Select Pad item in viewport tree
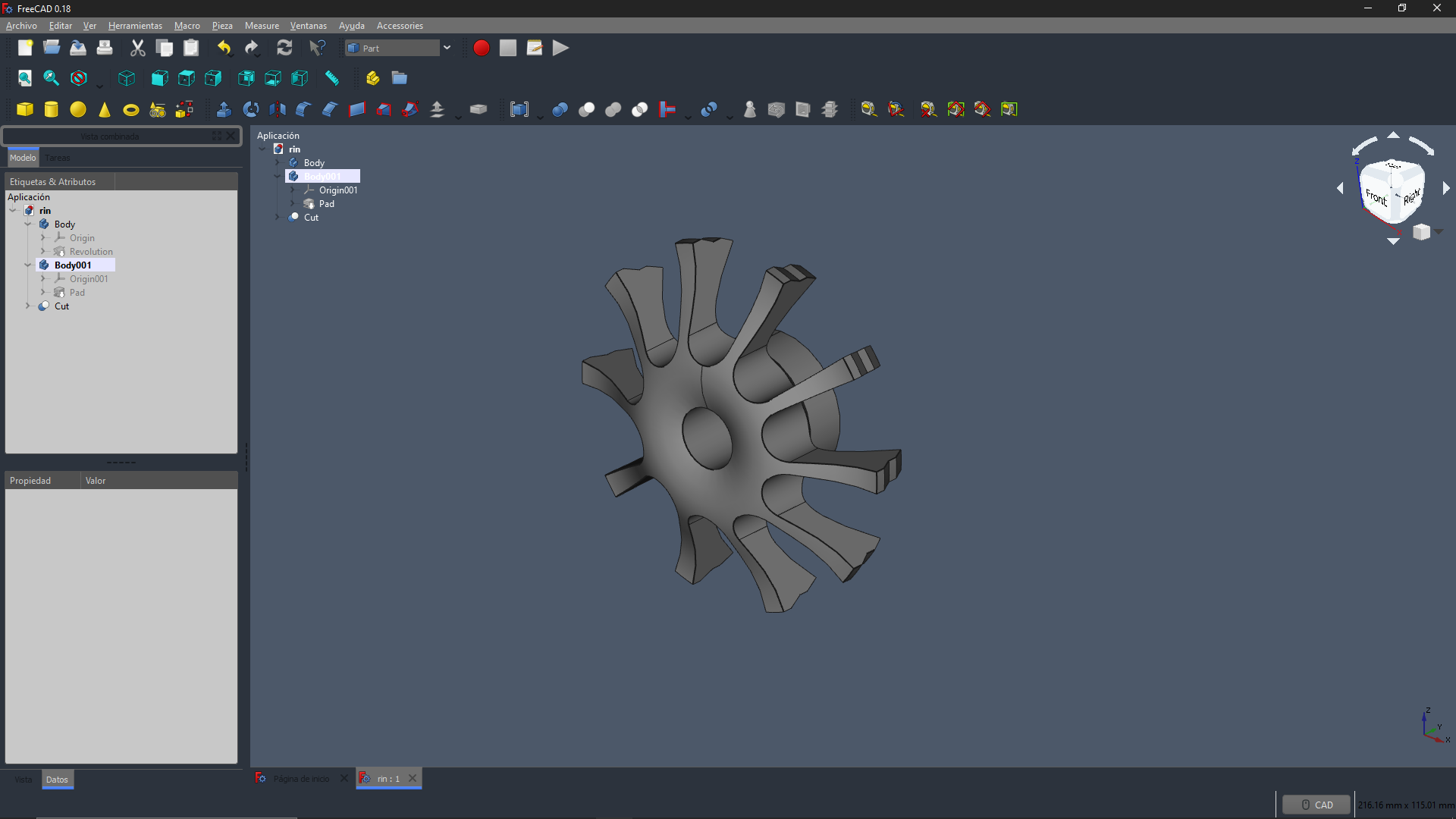 (326, 204)
